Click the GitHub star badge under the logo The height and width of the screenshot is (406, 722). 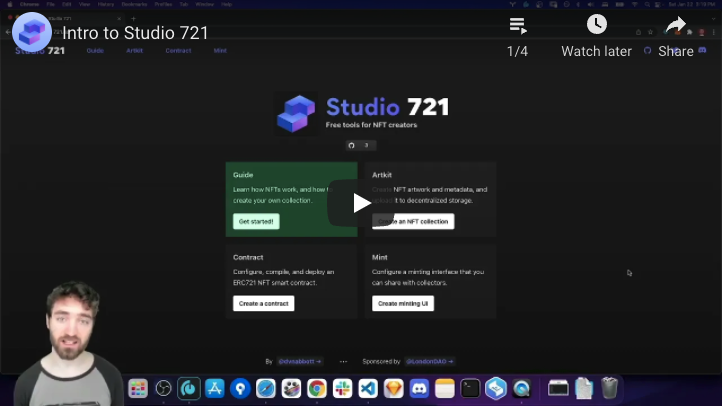point(361,145)
